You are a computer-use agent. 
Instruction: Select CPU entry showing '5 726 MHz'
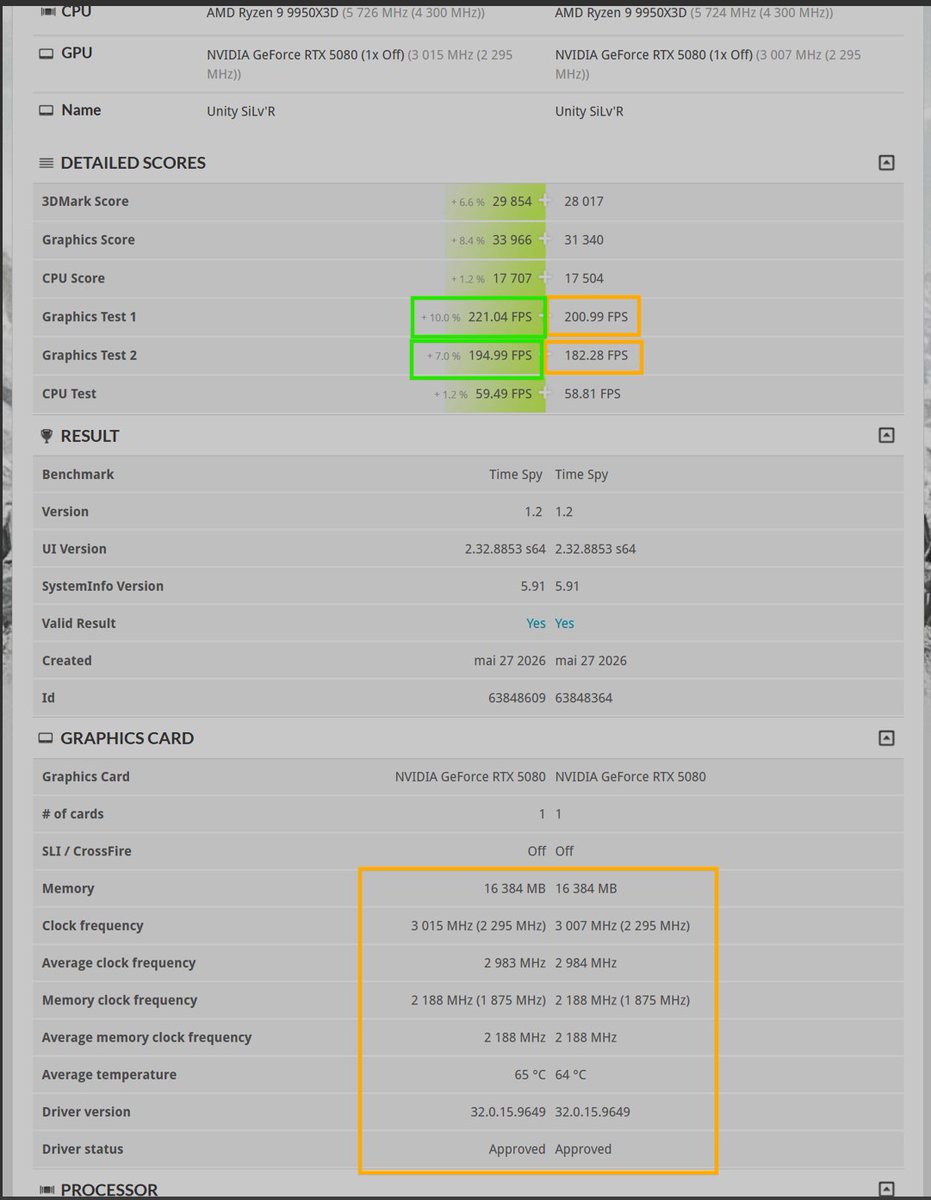346,13
